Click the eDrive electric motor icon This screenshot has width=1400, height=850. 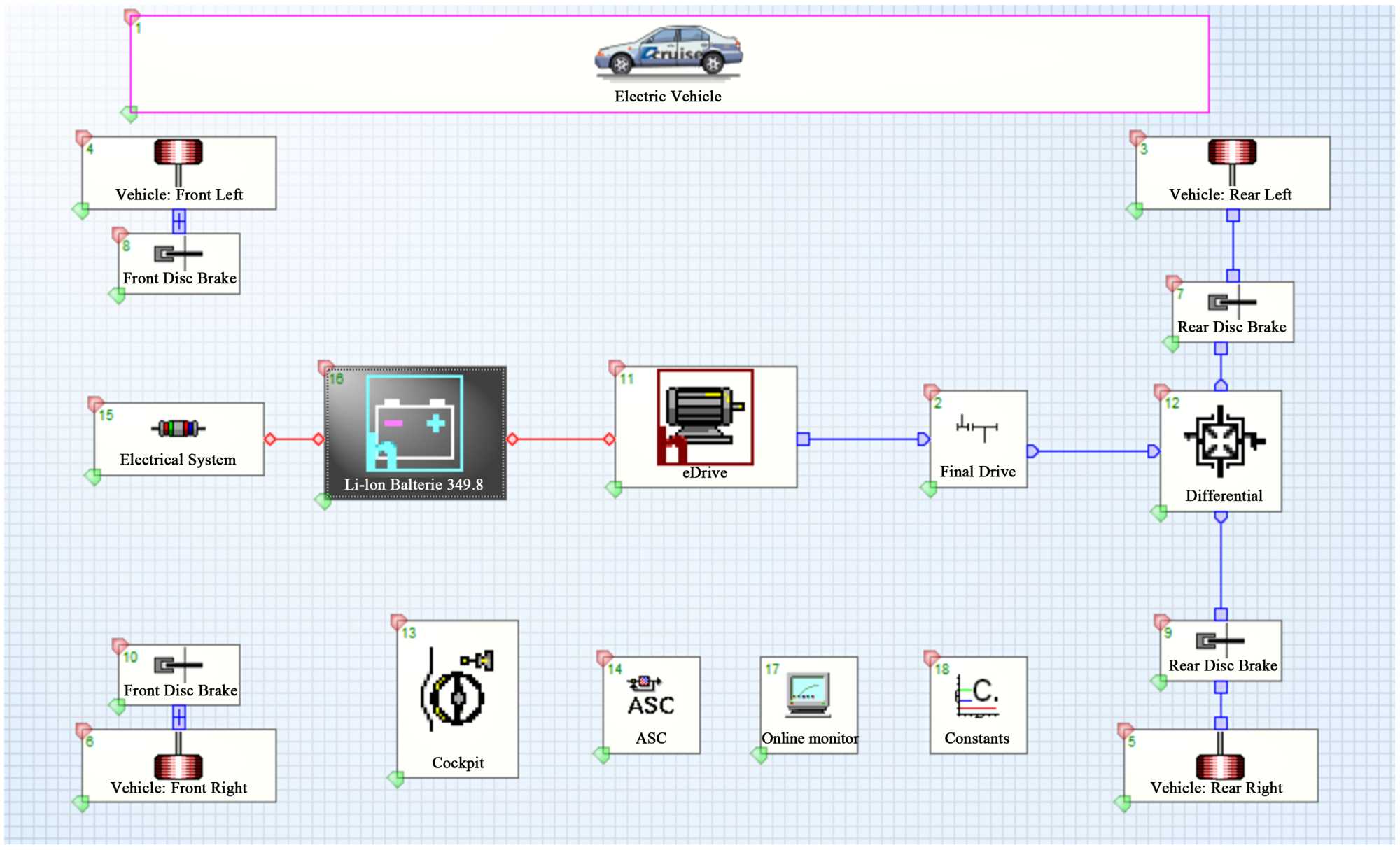[704, 417]
